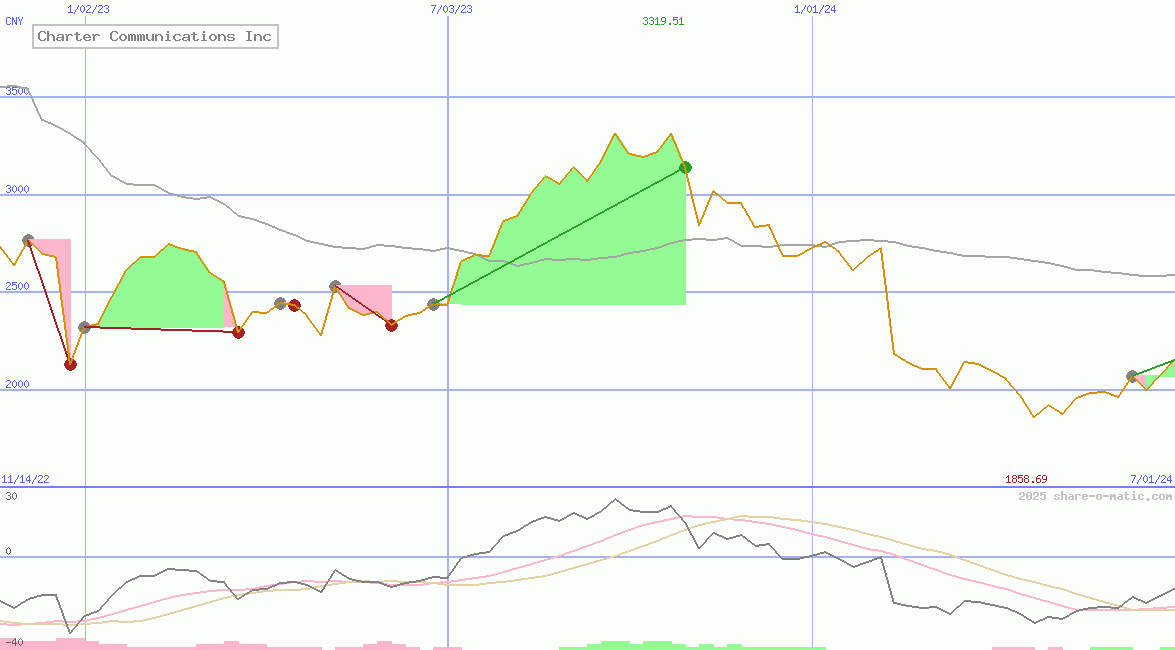
Task: Click the 11/14/22 date label
Action: point(24,478)
